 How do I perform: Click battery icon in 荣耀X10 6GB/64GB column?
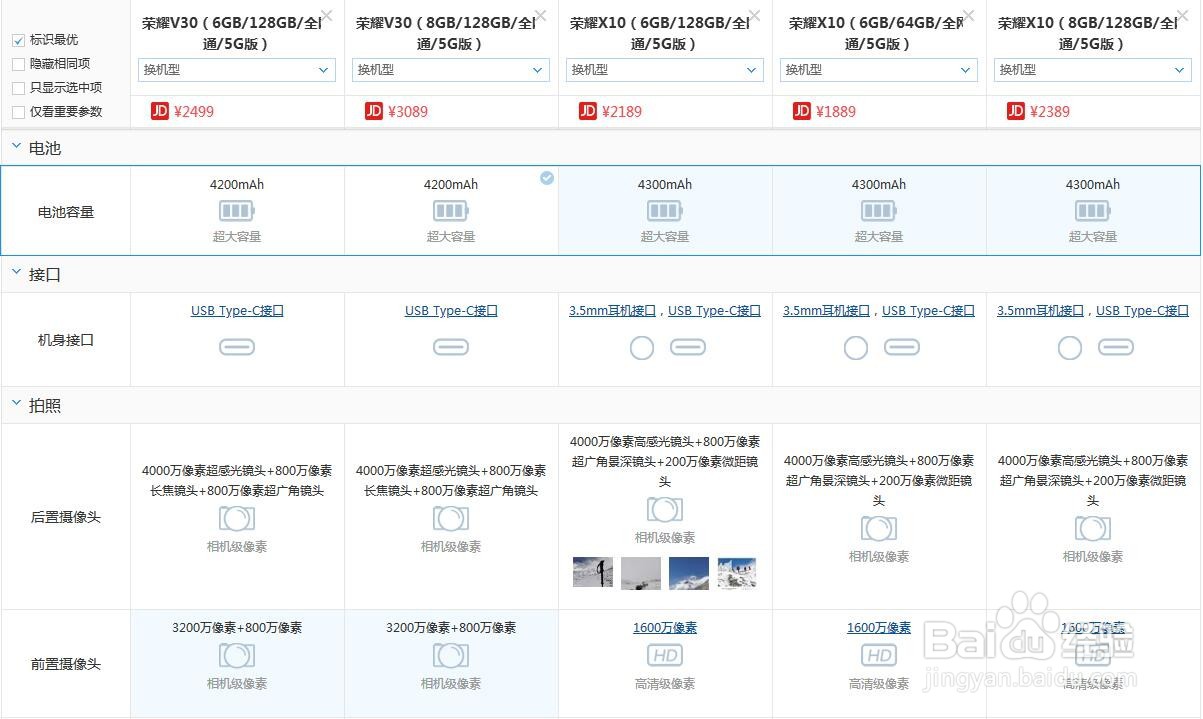click(x=879, y=211)
